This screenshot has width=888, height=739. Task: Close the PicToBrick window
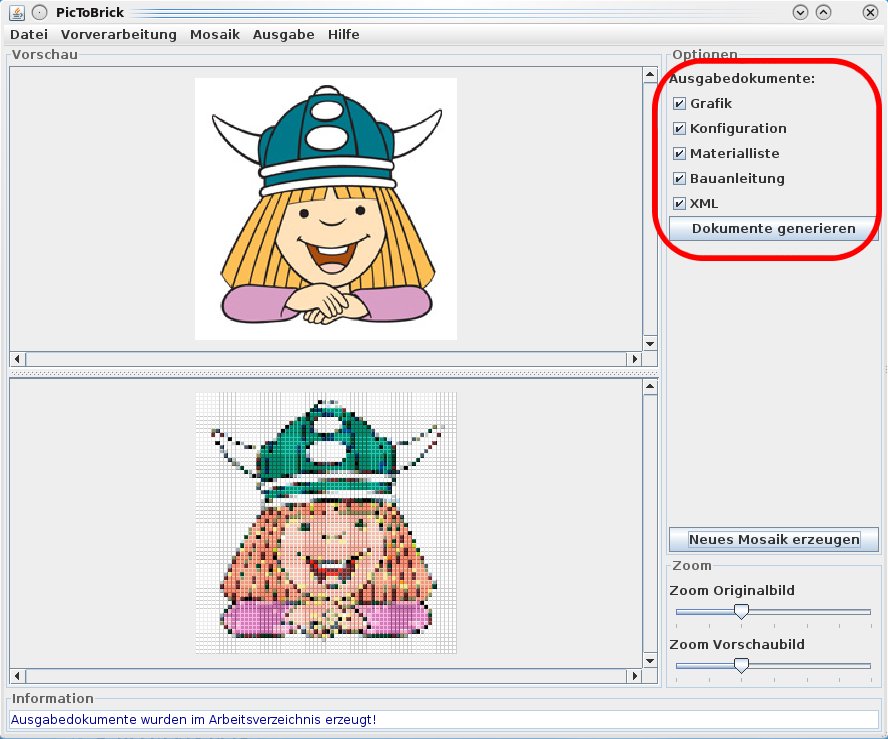coord(870,12)
